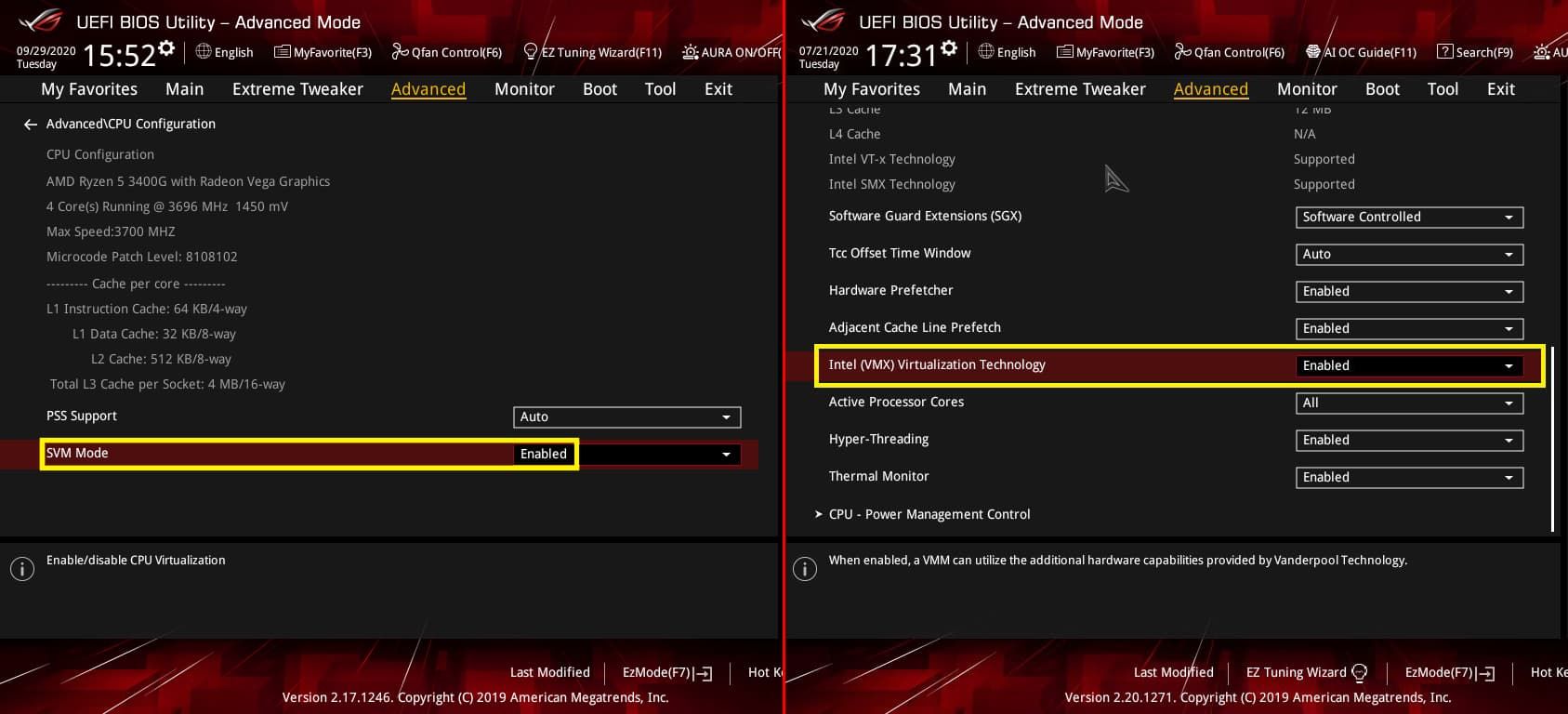Image resolution: width=1568 pixels, height=714 pixels.
Task: Open Extreme Tweaker tab in right BIOS window
Action: pyautogui.click(x=1080, y=89)
